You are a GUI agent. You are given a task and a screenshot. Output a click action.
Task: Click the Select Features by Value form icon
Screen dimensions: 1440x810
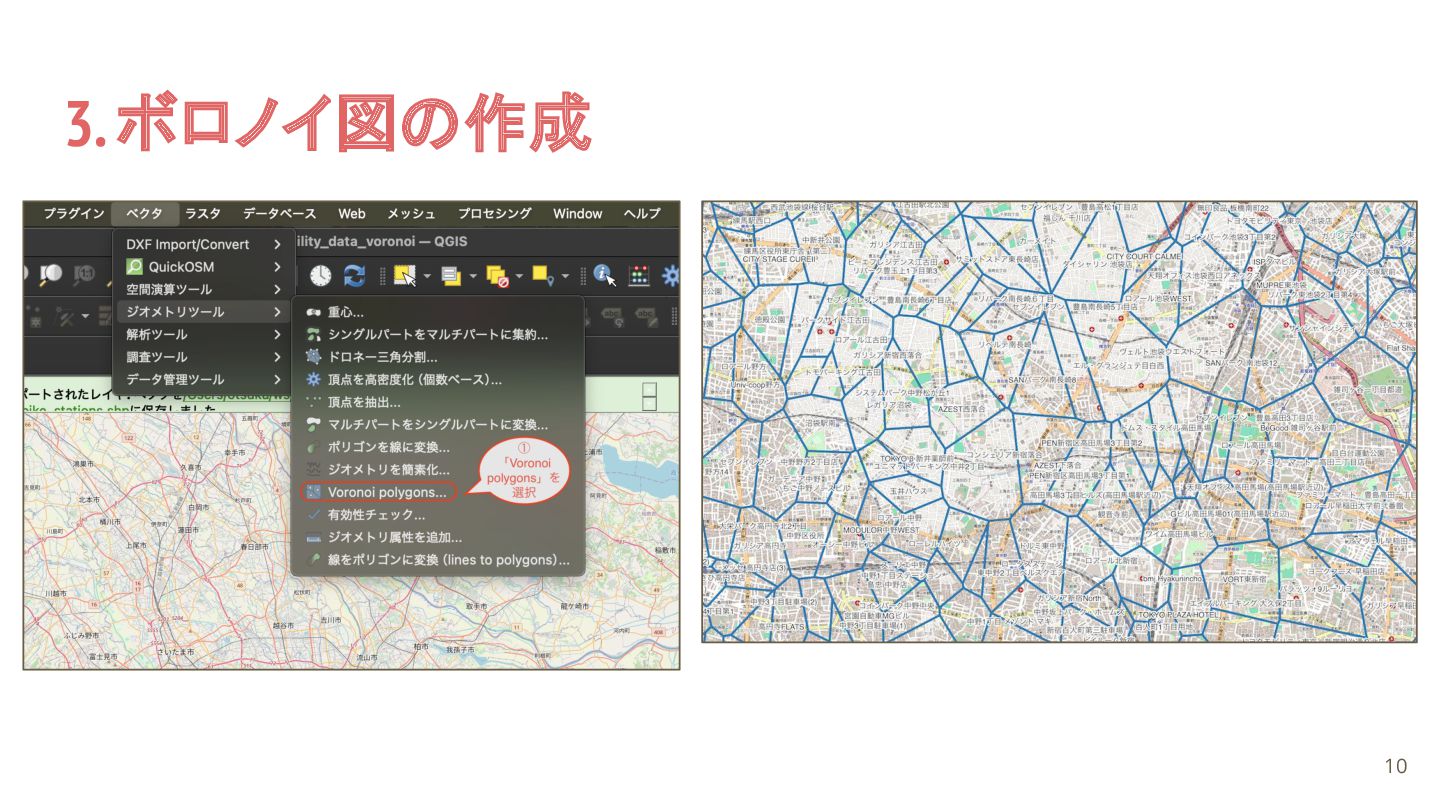[x=450, y=274]
